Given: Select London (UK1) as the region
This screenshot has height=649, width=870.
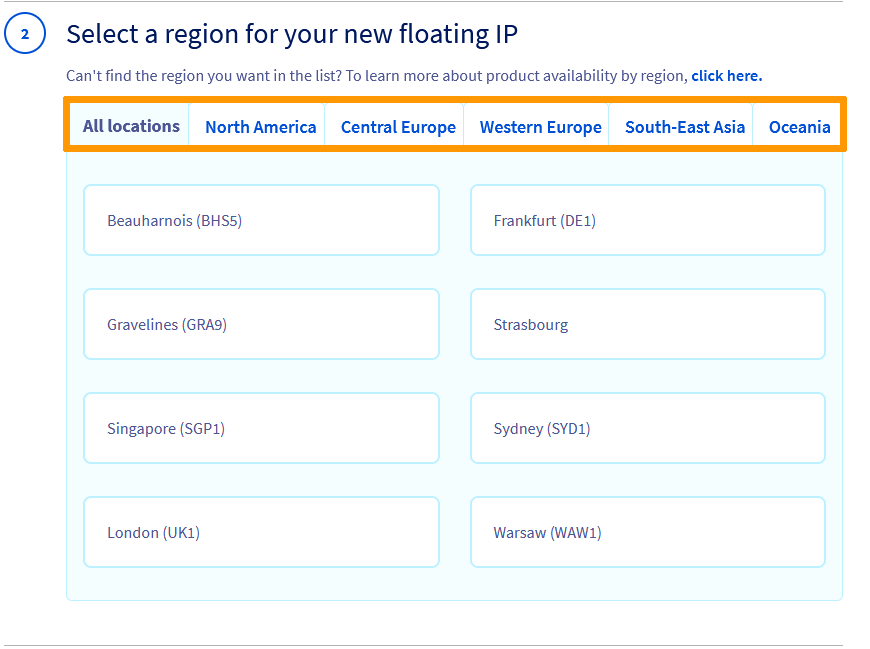Looking at the screenshot, I should [261, 532].
